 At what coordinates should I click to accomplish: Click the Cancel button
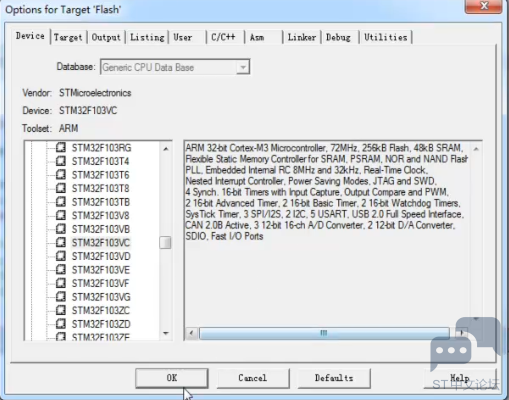(x=253, y=378)
